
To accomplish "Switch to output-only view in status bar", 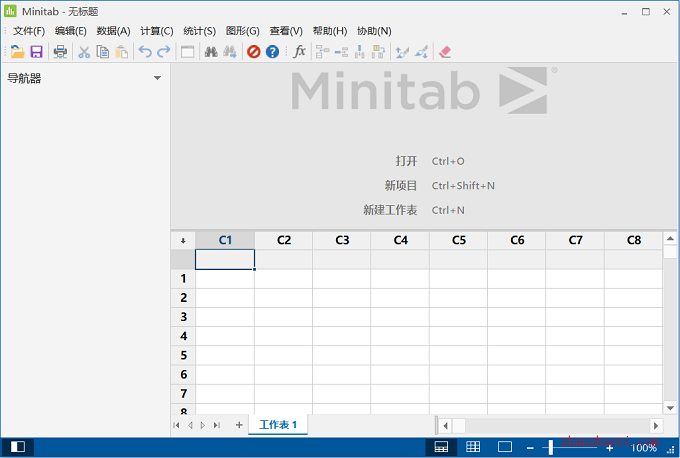I will coord(505,447).
